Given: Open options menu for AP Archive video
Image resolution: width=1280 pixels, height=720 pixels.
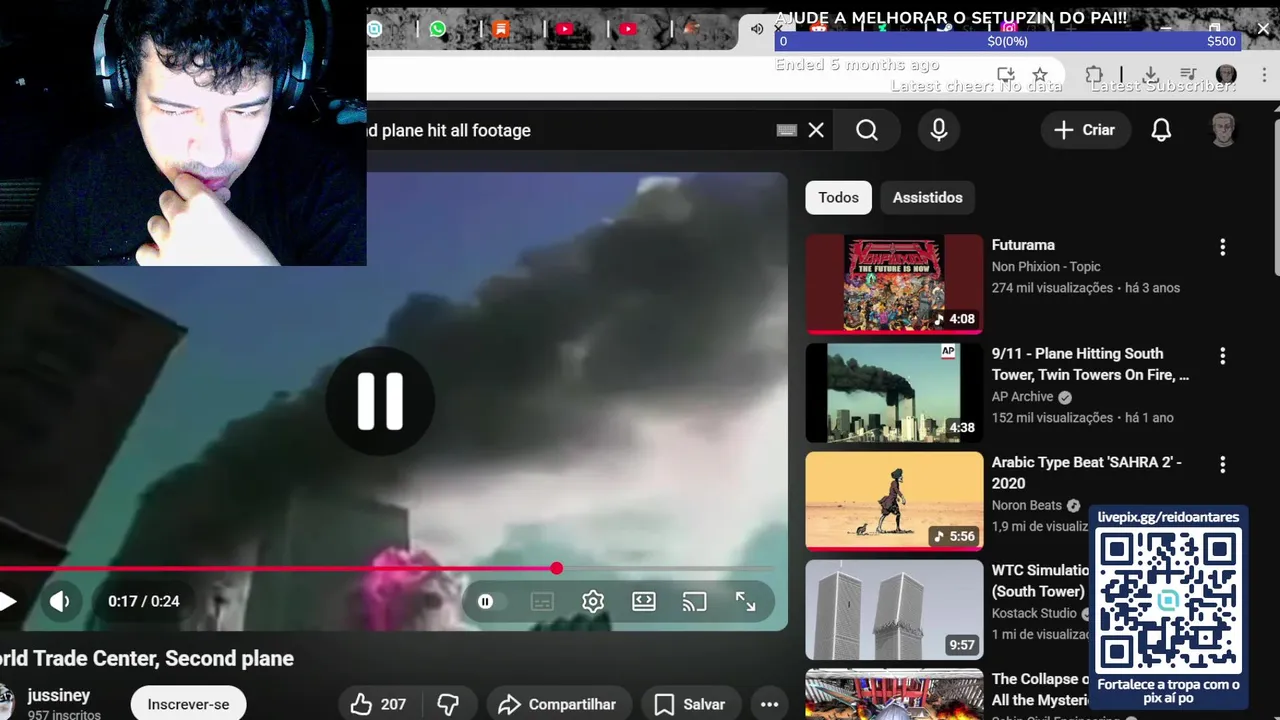Looking at the screenshot, I should [1222, 356].
